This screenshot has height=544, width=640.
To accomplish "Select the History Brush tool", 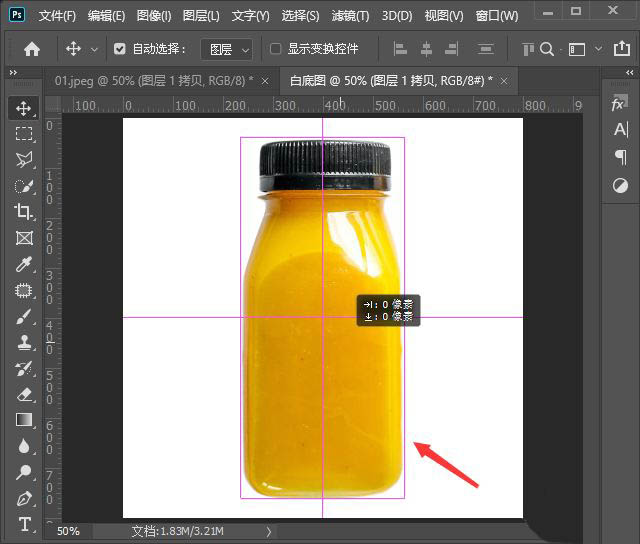I will pyautogui.click(x=23, y=369).
